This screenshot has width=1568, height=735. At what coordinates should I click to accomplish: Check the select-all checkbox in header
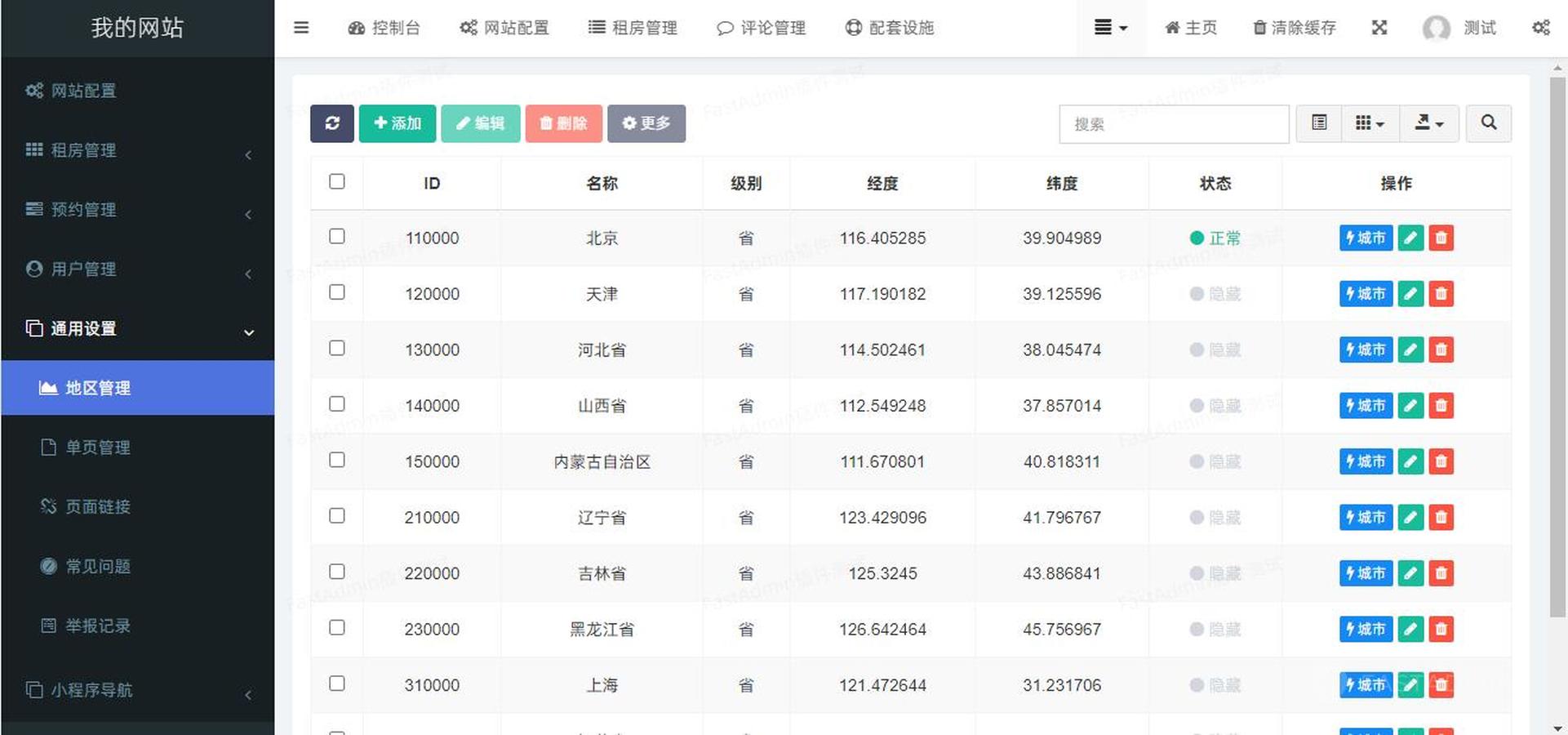(x=337, y=182)
